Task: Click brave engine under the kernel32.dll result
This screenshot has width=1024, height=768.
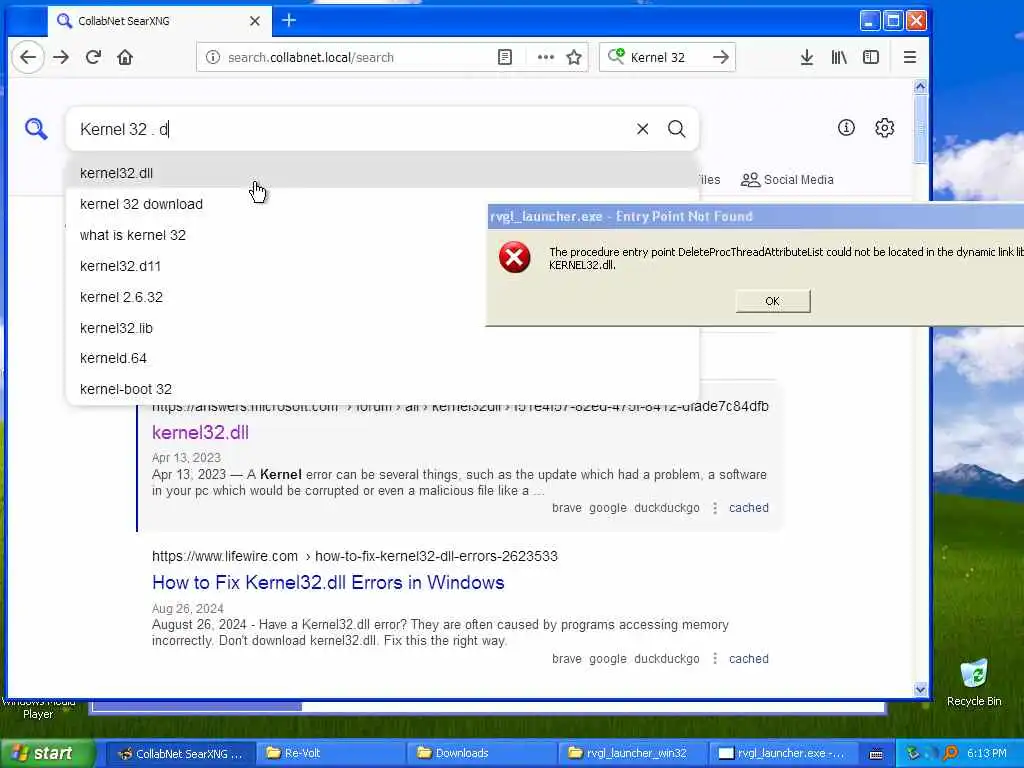Action: coord(566,507)
